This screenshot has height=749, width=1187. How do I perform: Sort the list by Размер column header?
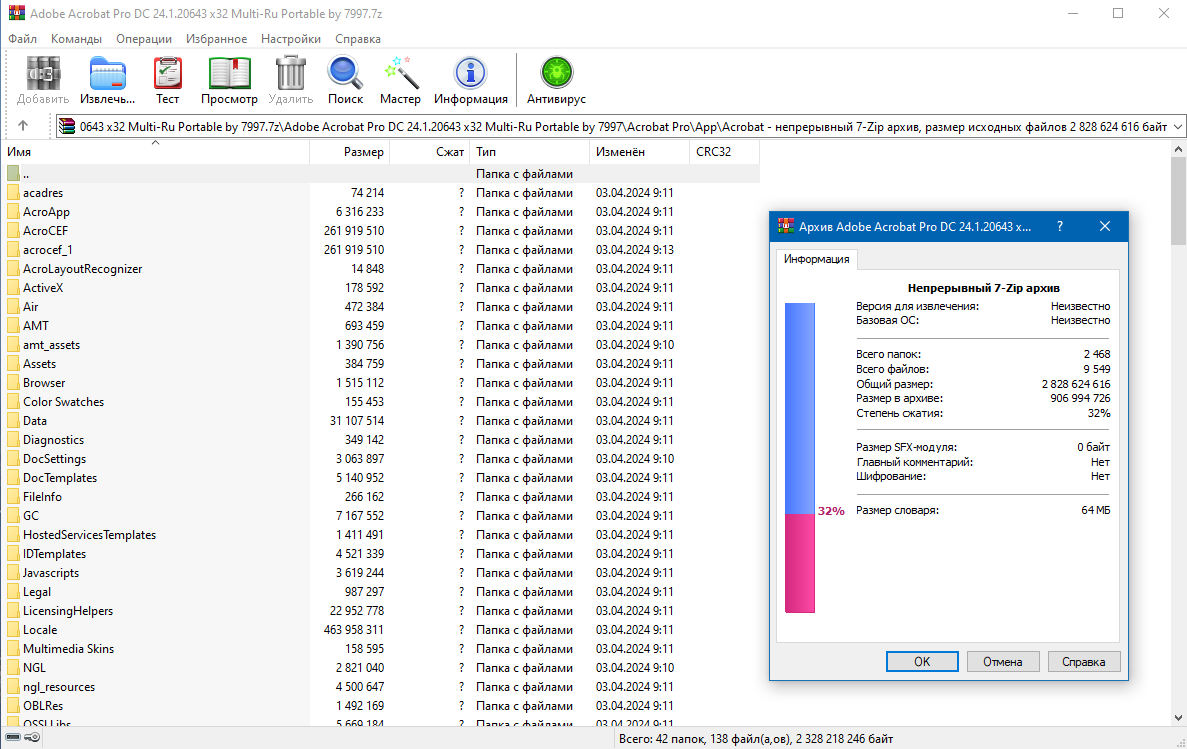pyautogui.click(x=350, y=152)
